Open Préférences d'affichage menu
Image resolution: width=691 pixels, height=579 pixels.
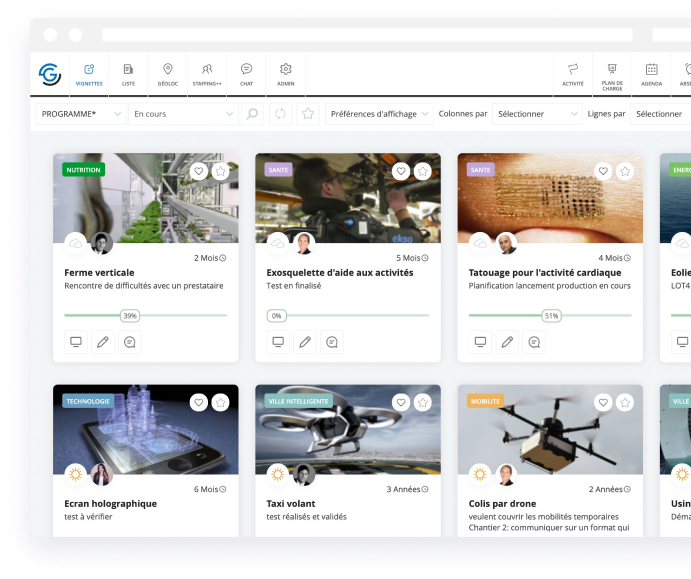point(380,114)
